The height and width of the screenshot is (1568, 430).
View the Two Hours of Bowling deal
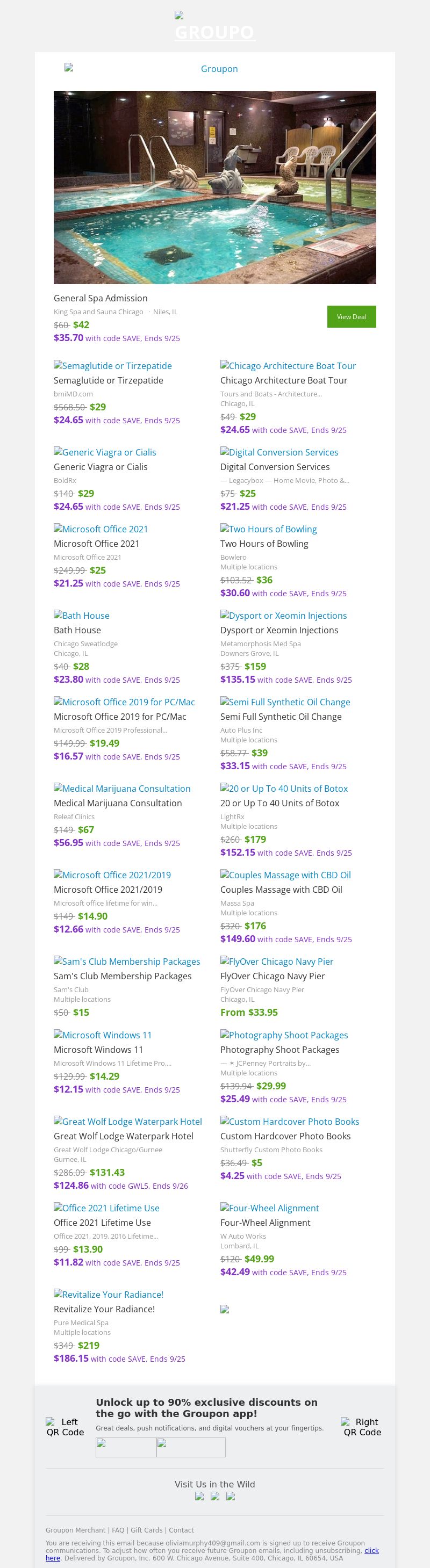pos(269,529)
